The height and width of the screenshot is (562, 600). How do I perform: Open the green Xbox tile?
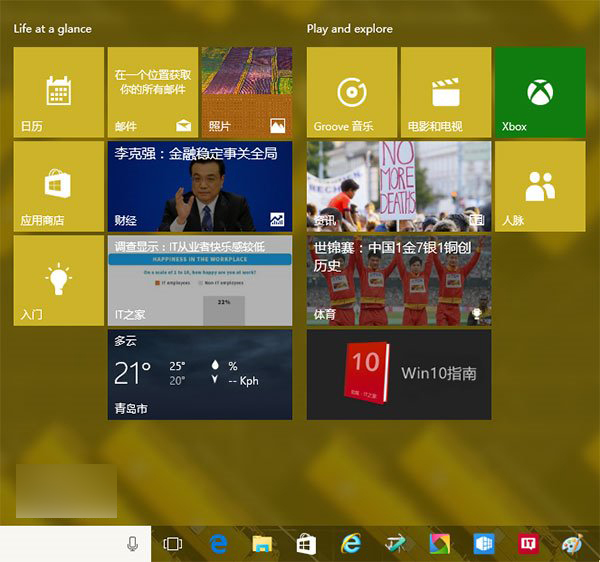(540, 92)
